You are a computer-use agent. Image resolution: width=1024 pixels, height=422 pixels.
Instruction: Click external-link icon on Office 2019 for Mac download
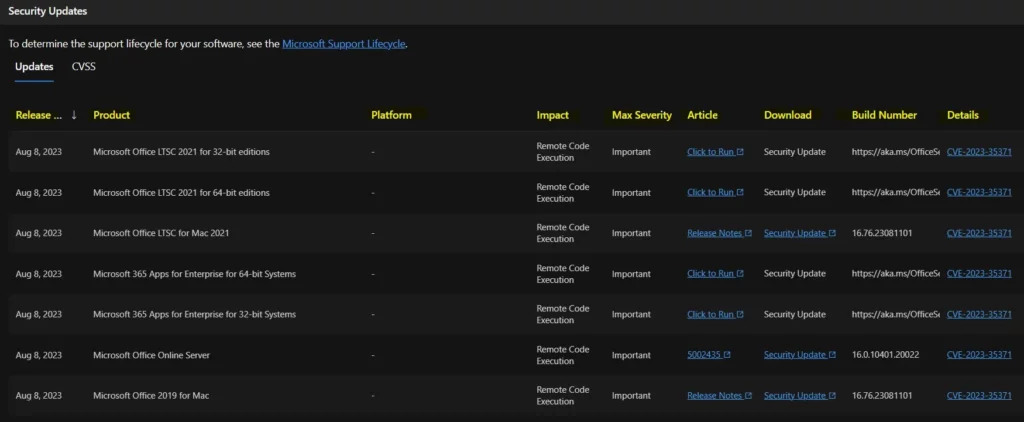[x=832, y=395]
